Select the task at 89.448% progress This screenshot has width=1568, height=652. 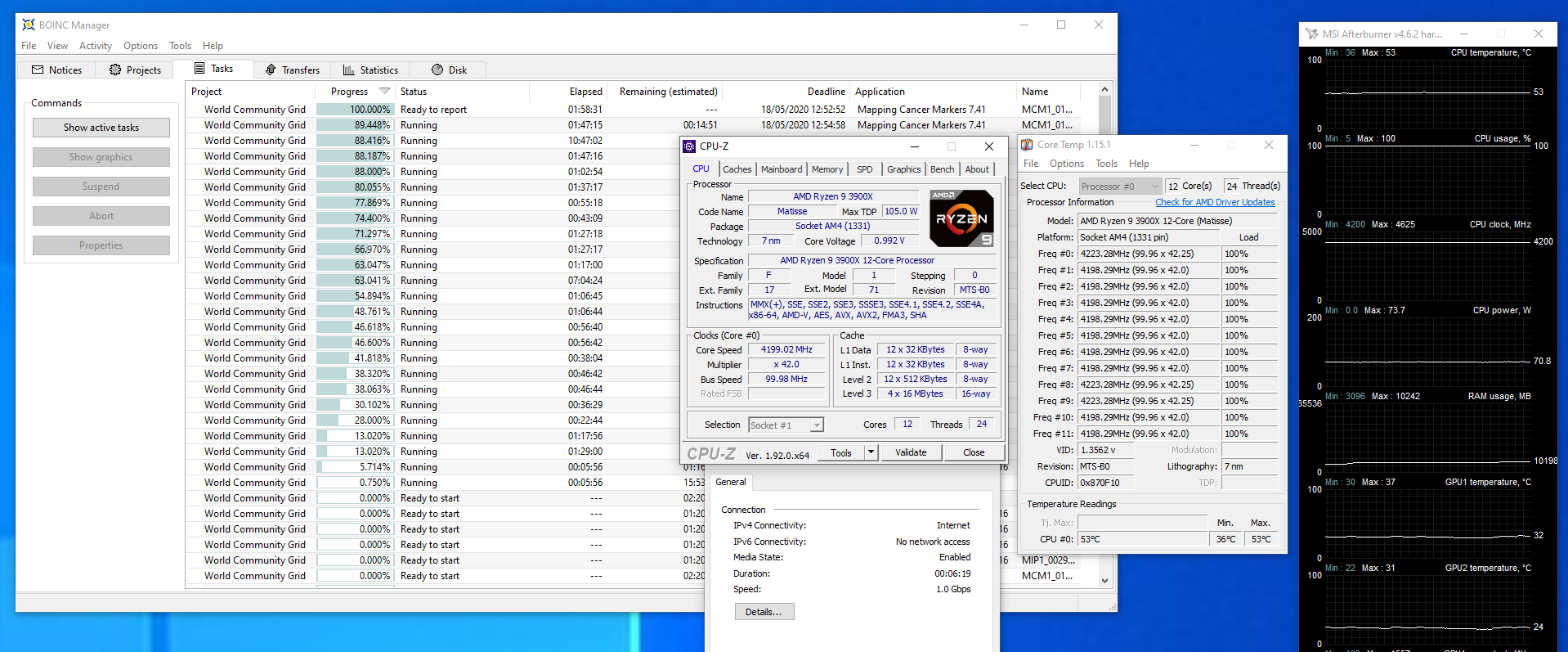click(642, 125)
